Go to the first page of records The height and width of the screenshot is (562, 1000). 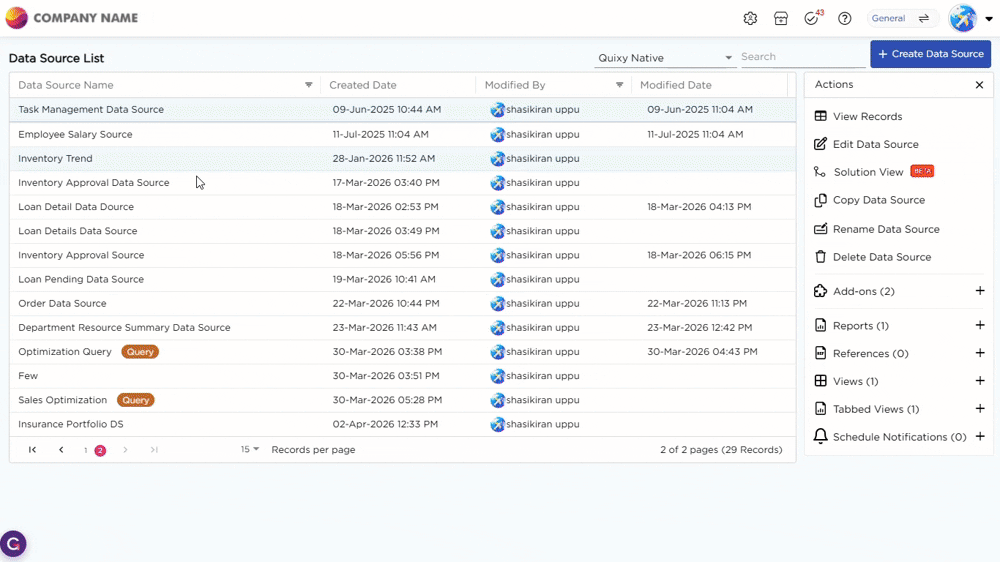click(x=33, y=450)
